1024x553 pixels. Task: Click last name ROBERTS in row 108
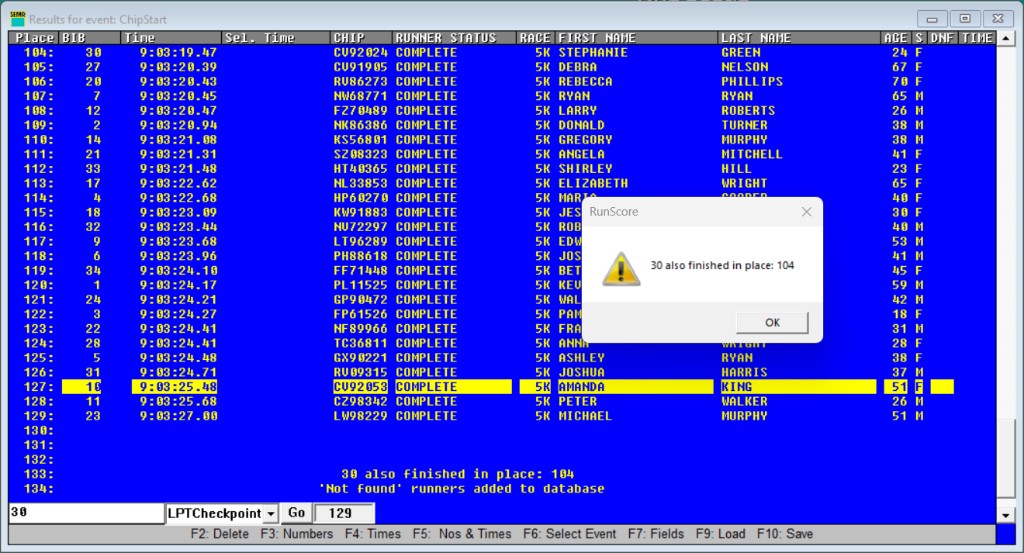click(x=748, y=110)
